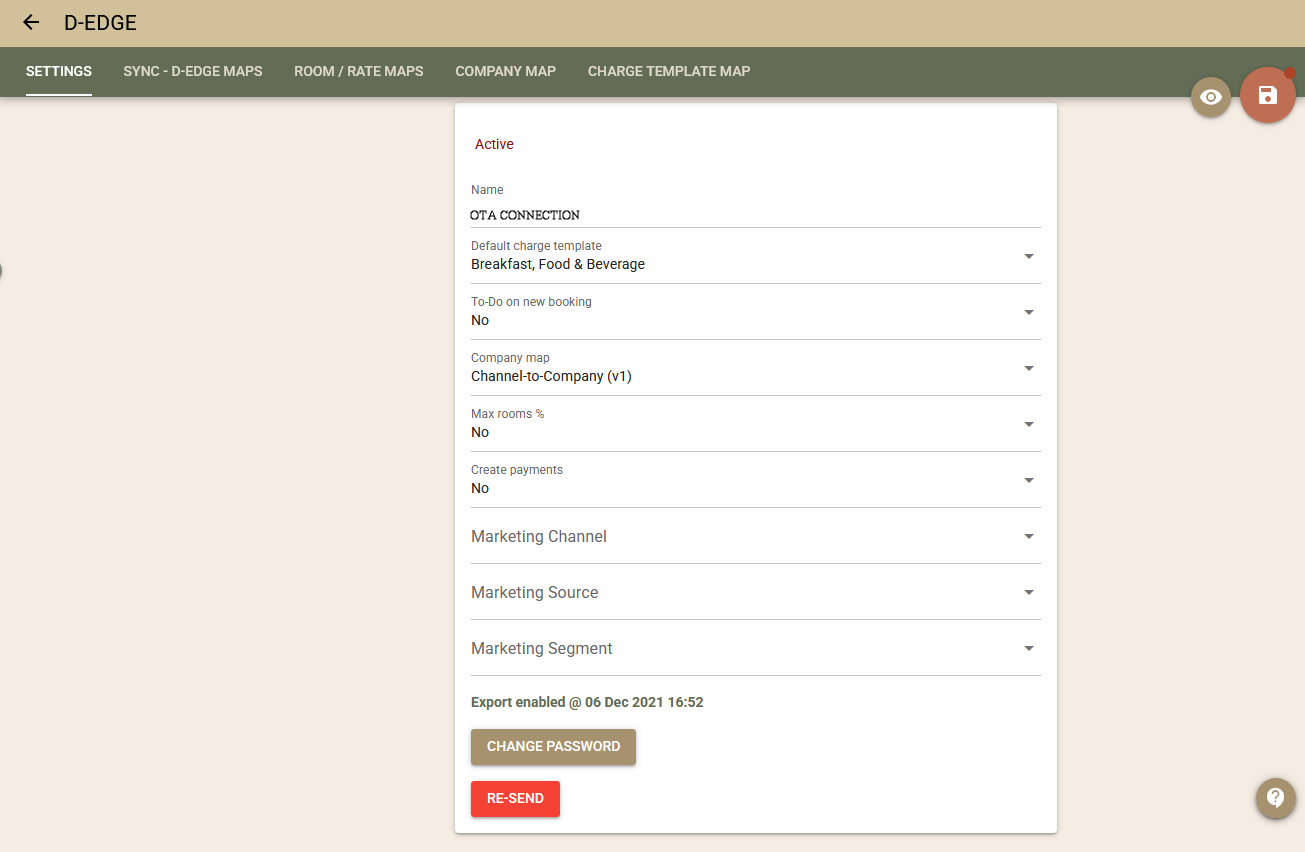Edit the Name field OTA CONNECTION

(x=755, y=215)
